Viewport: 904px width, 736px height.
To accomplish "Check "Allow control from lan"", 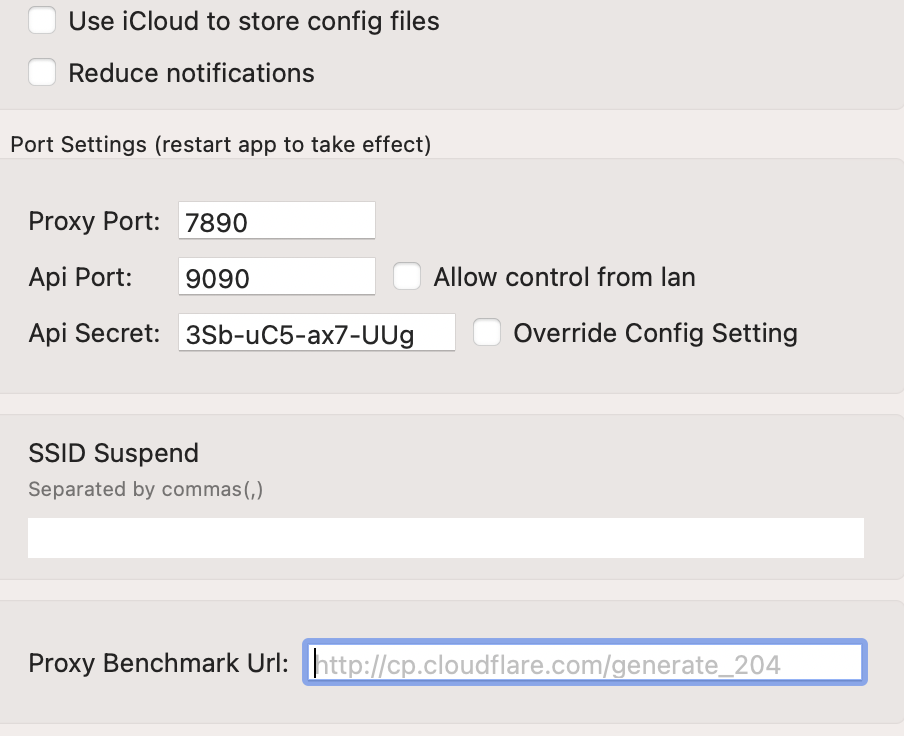I will [407, 277].
